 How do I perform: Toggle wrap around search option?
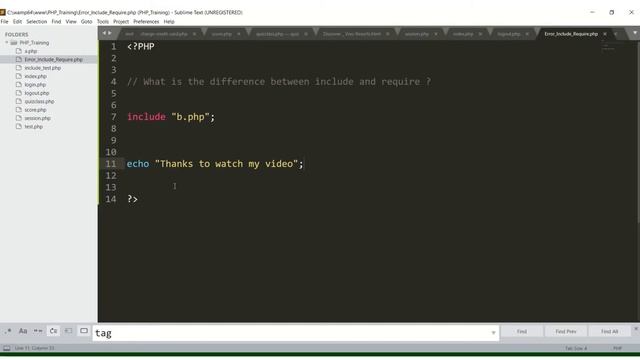53,331
